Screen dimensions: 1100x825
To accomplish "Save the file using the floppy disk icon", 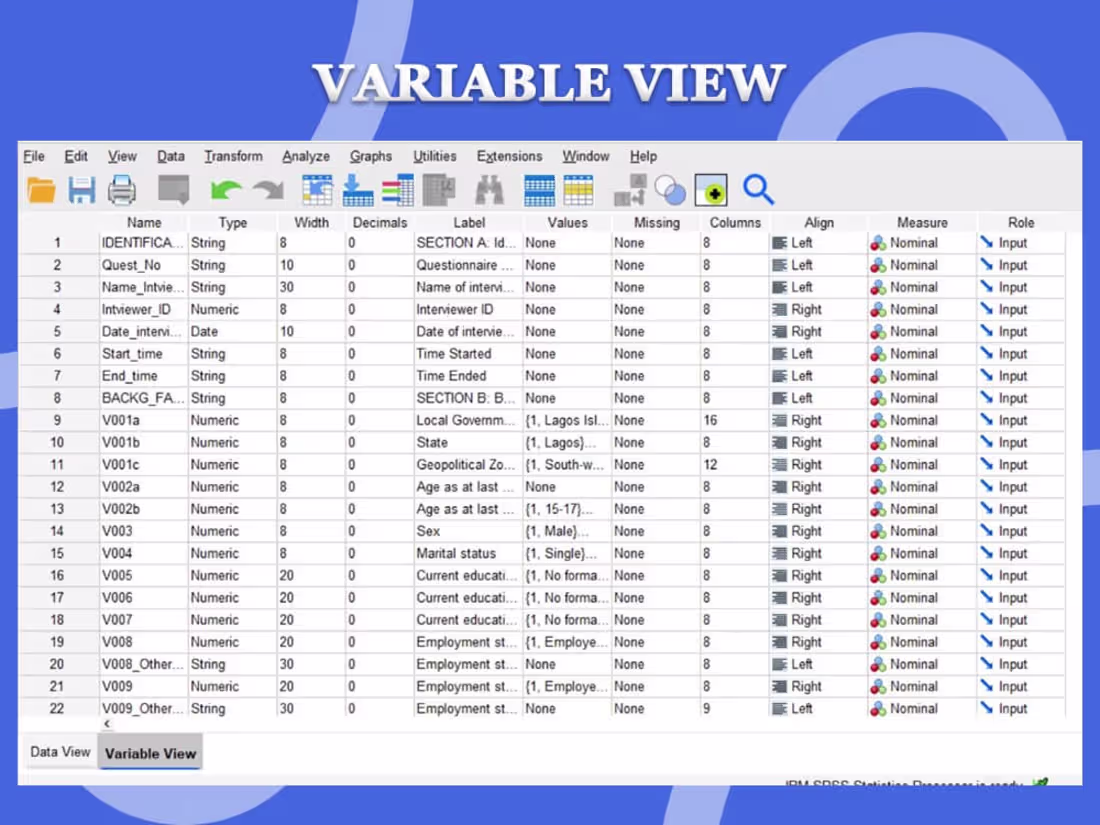I will pyautogui.click(x=81, y=190).
